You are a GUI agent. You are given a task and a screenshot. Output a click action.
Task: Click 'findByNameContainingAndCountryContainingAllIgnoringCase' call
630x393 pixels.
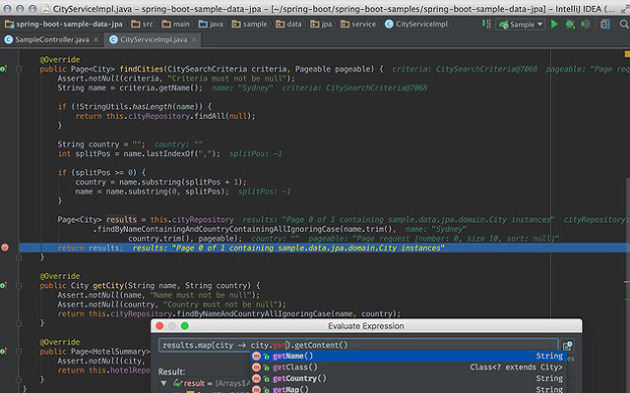[x=219, y=229]
